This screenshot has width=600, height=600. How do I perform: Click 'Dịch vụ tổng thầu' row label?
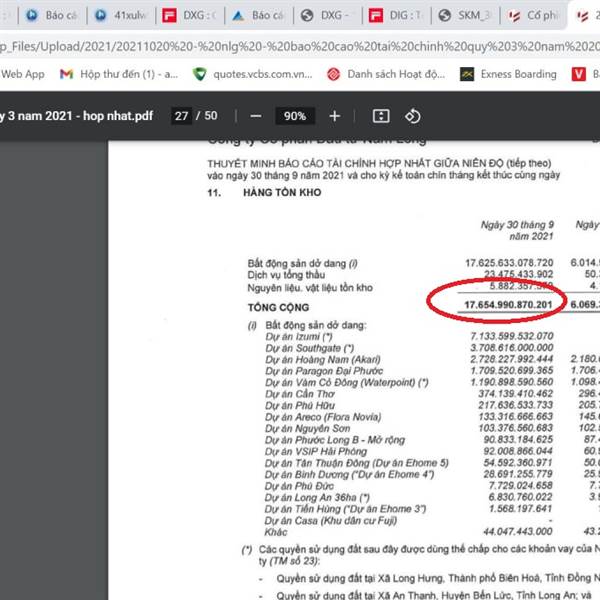pyautogui.click(x=286, y=275)
